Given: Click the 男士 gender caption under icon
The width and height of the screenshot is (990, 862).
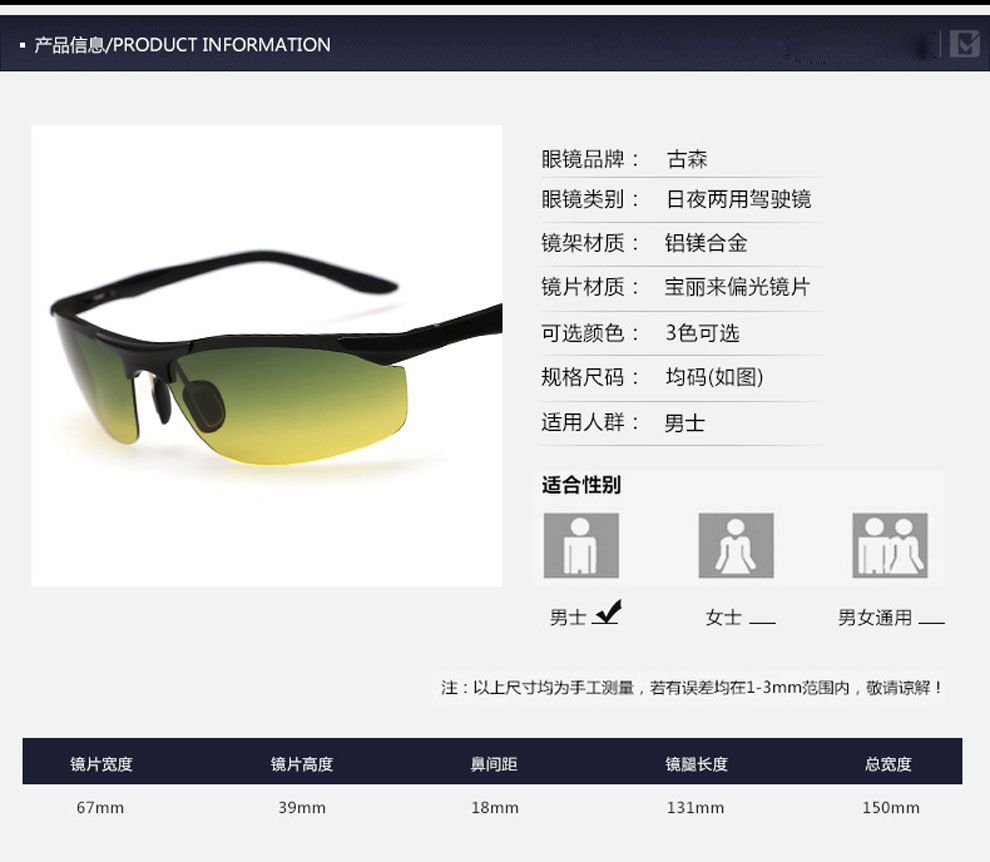Looking at the screenshot, I should [x=568, y=617].
